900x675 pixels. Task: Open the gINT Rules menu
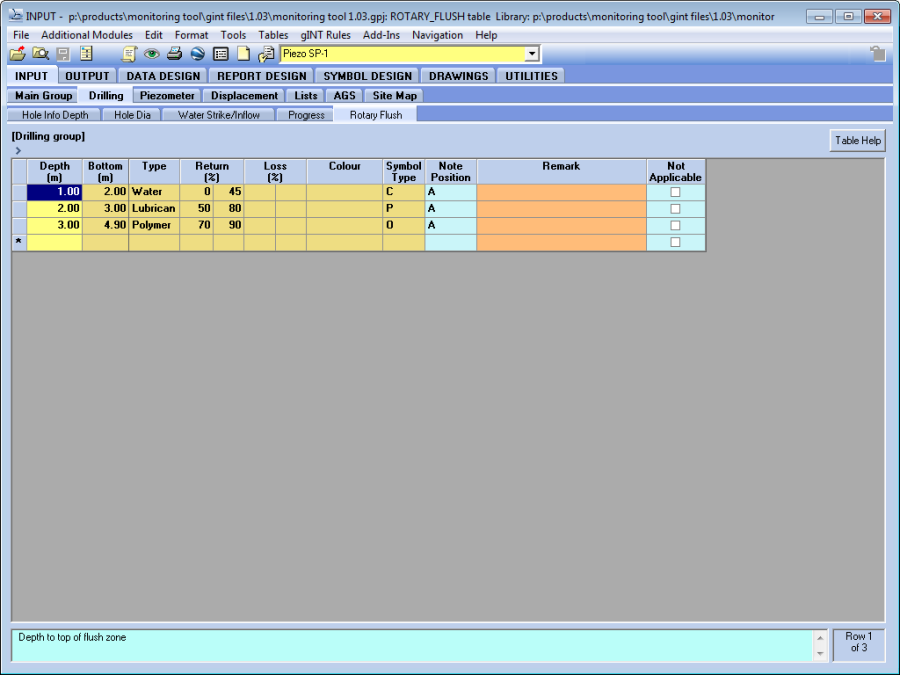pos(325,35)
